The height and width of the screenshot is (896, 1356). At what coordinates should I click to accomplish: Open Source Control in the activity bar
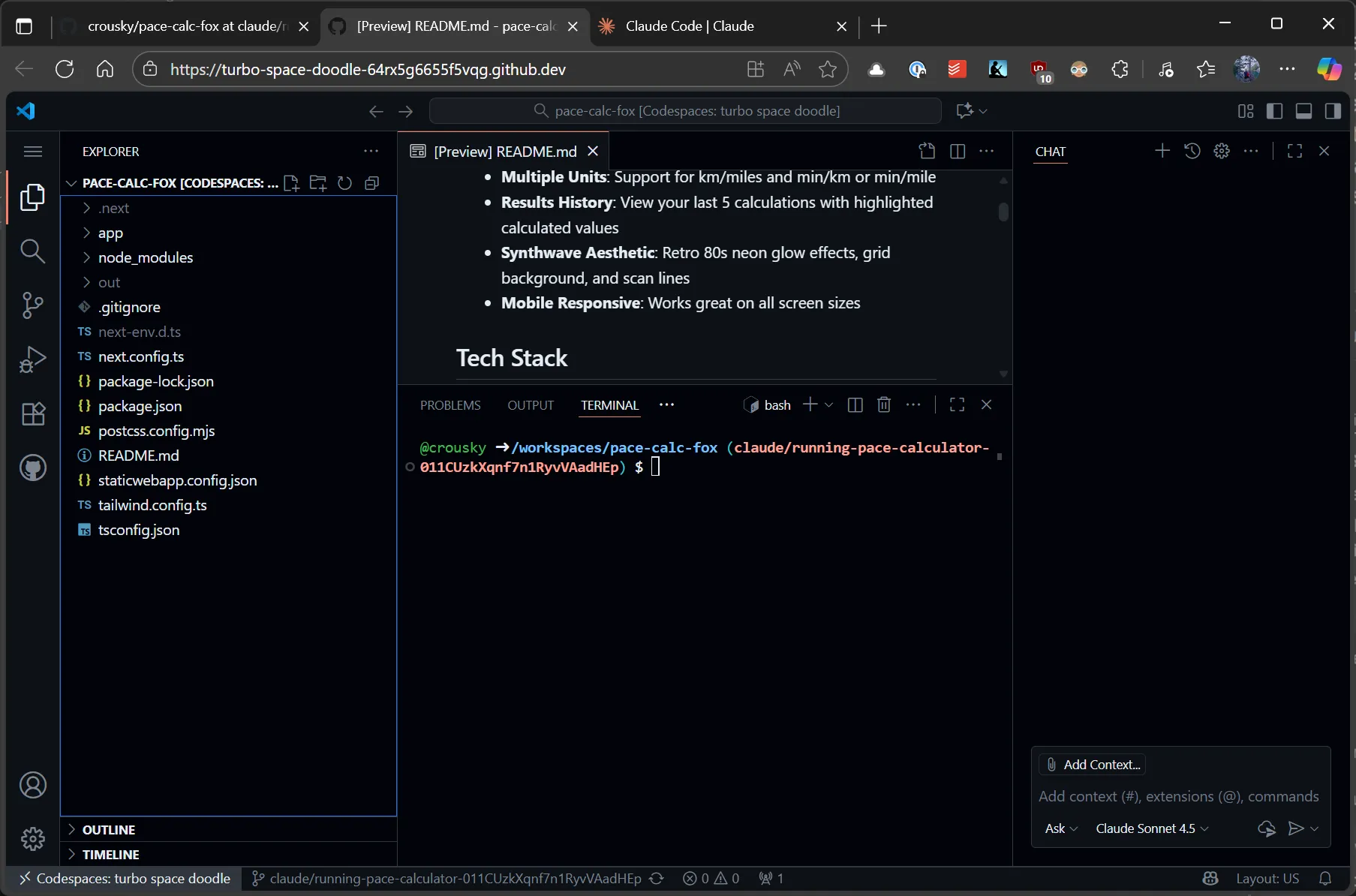33,305
